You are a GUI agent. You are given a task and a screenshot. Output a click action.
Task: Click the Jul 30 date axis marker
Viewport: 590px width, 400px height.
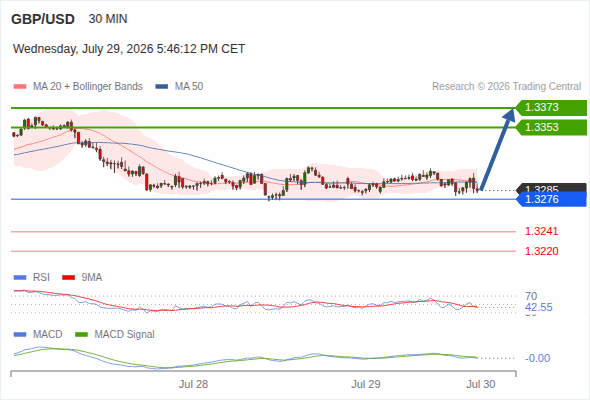481,384
